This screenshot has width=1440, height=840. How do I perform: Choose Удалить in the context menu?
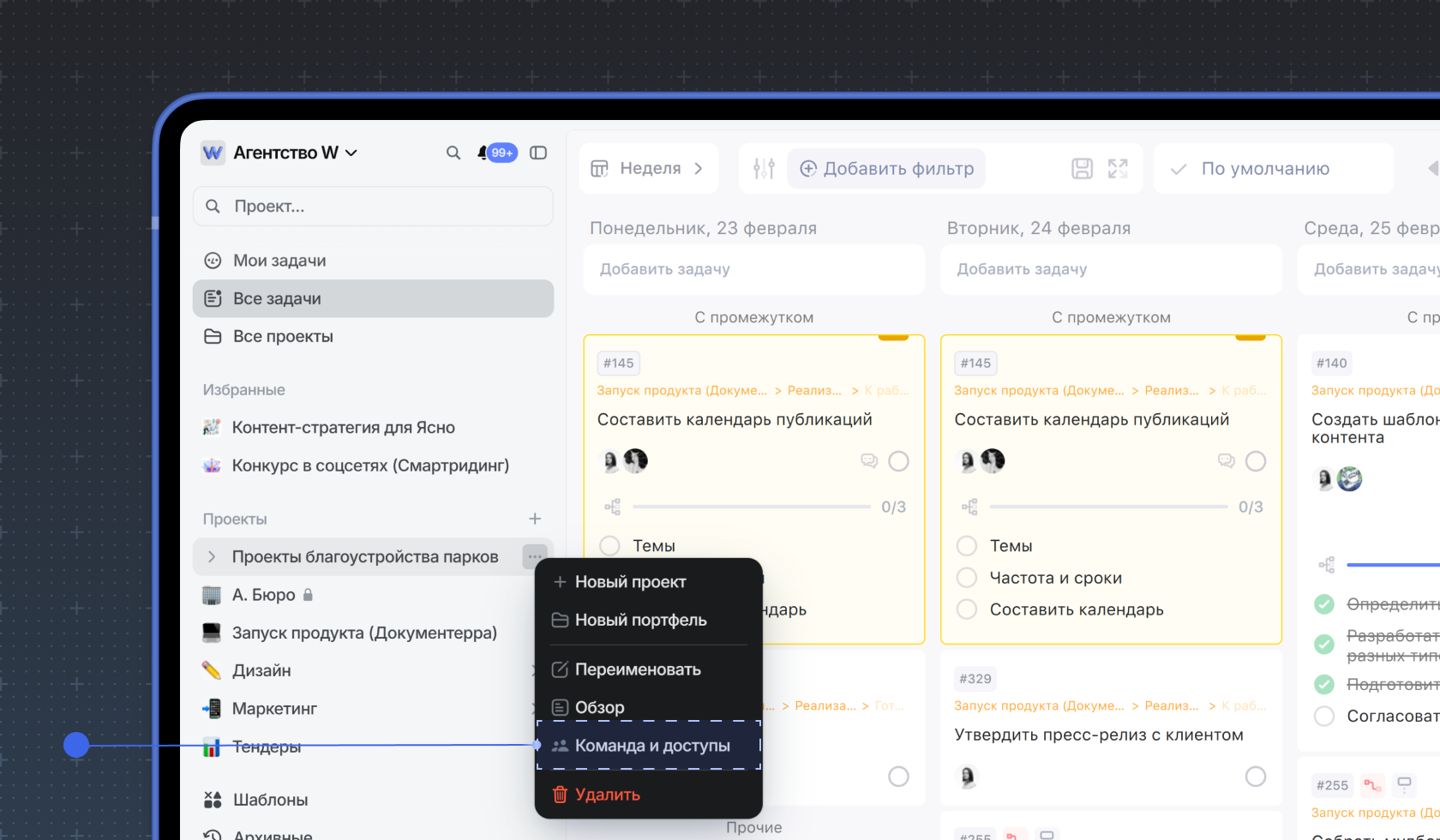coord(607,795)
